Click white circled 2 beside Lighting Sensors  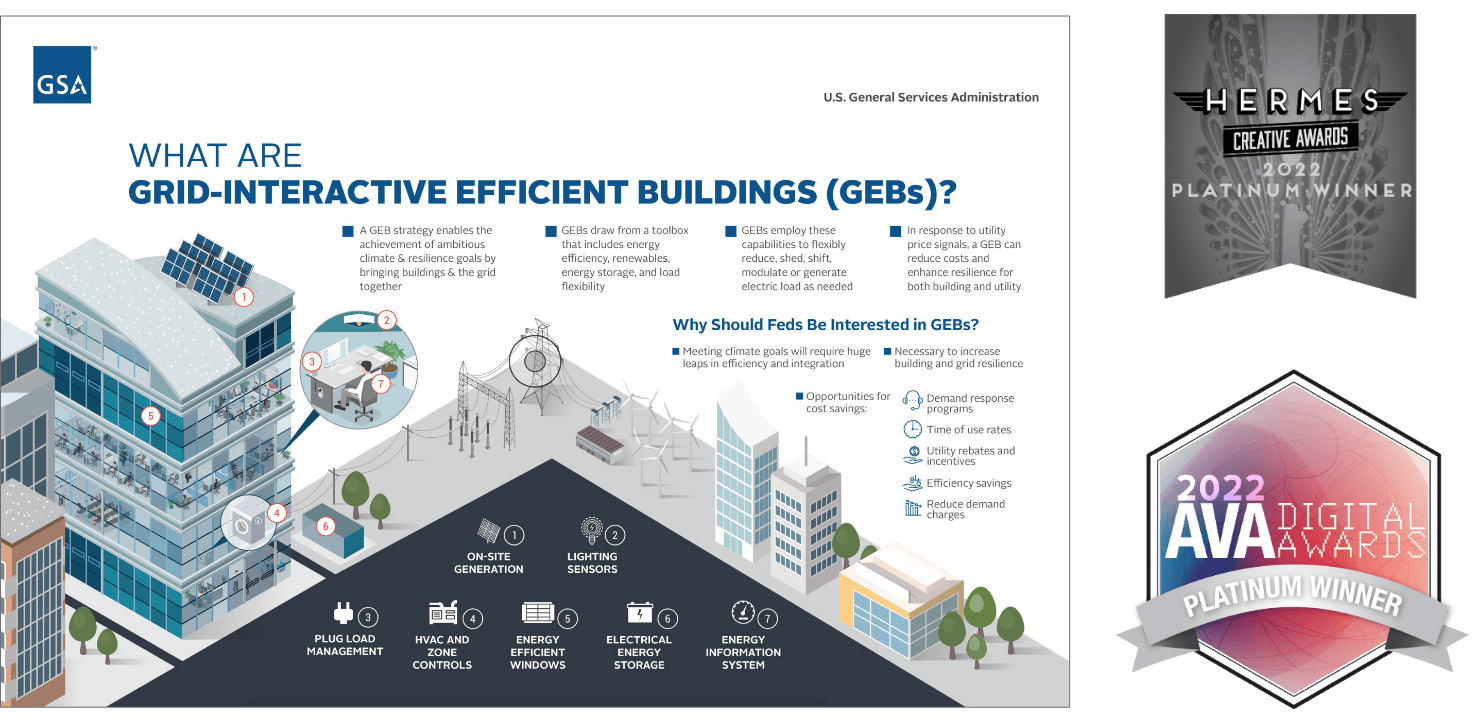(x=616, y=534)
